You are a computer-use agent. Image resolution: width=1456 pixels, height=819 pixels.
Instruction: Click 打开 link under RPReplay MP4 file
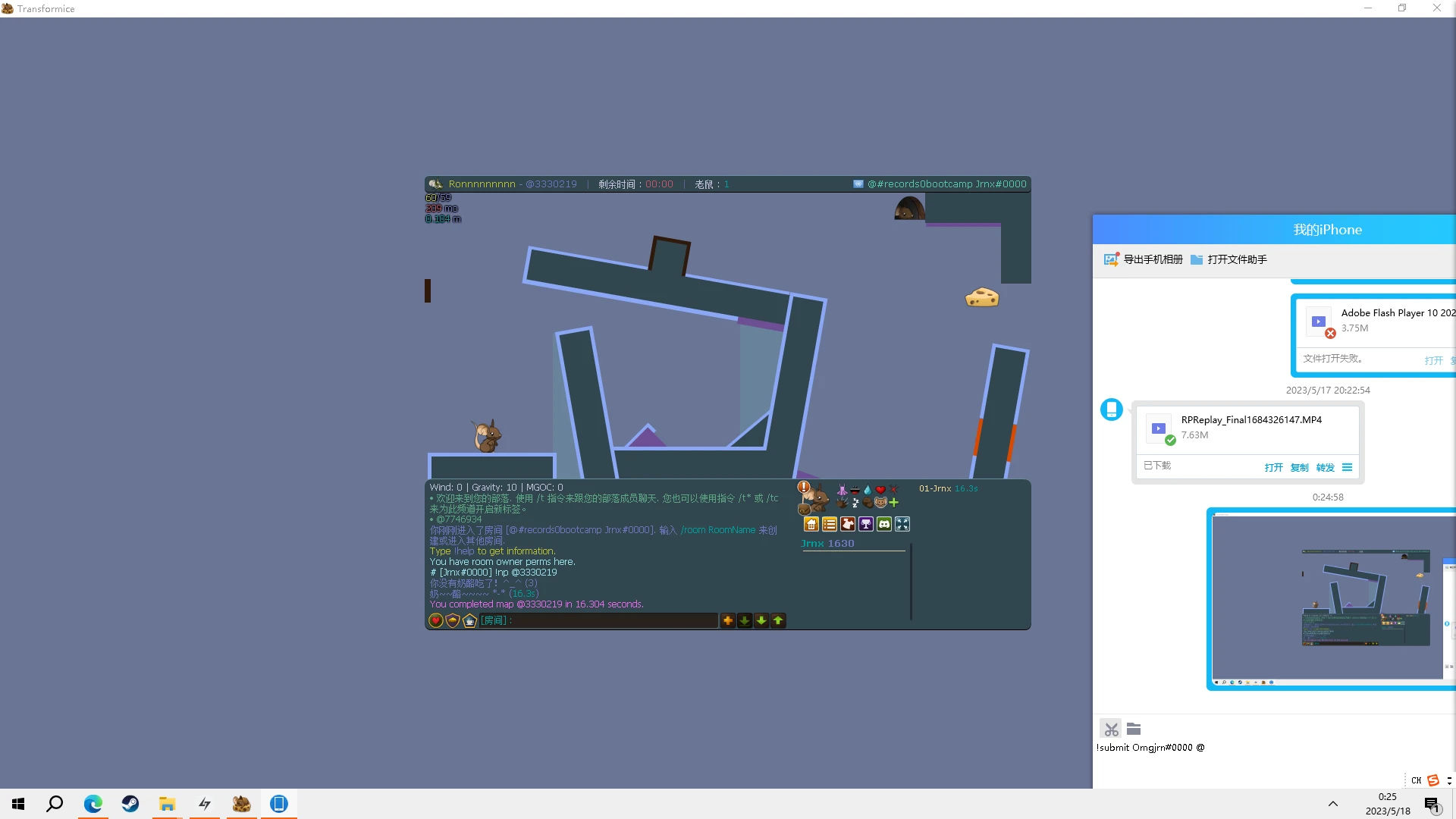(1273, 468)
